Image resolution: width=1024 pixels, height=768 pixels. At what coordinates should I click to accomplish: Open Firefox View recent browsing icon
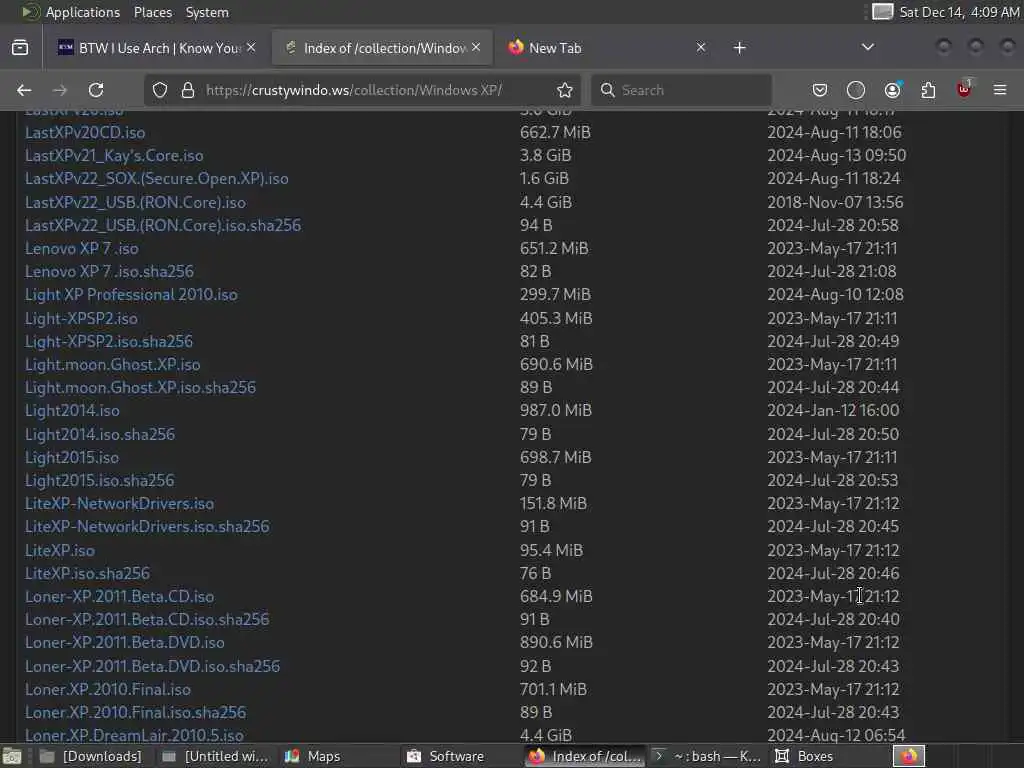point(20,48)
